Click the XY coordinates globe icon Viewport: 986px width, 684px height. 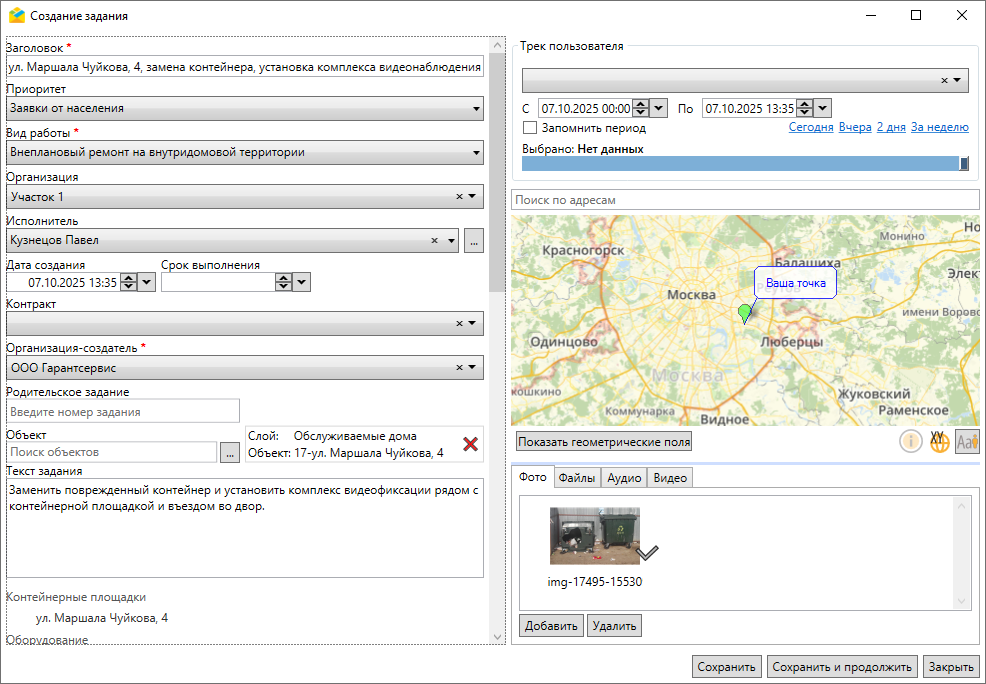pyautogui.click(x=939, y=441)
